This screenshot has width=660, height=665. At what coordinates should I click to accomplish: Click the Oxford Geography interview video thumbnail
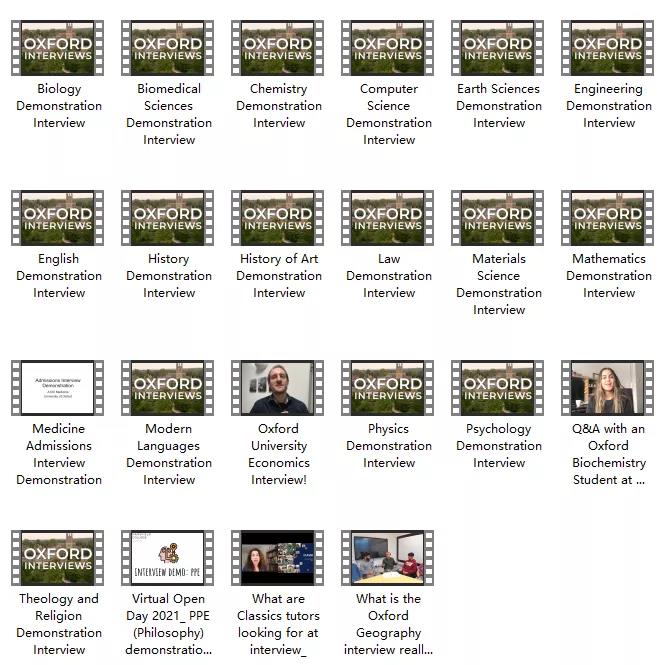point(387,558)
